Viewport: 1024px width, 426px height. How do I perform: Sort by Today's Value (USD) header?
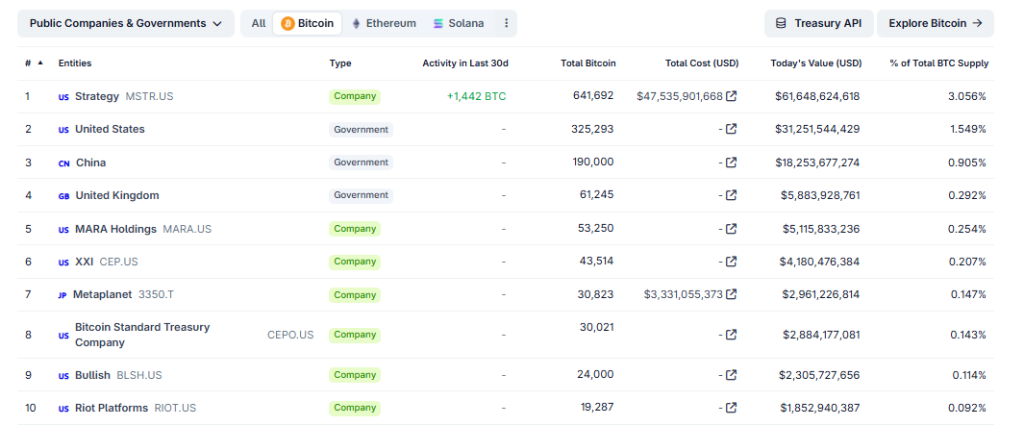(x=816, y=63)
